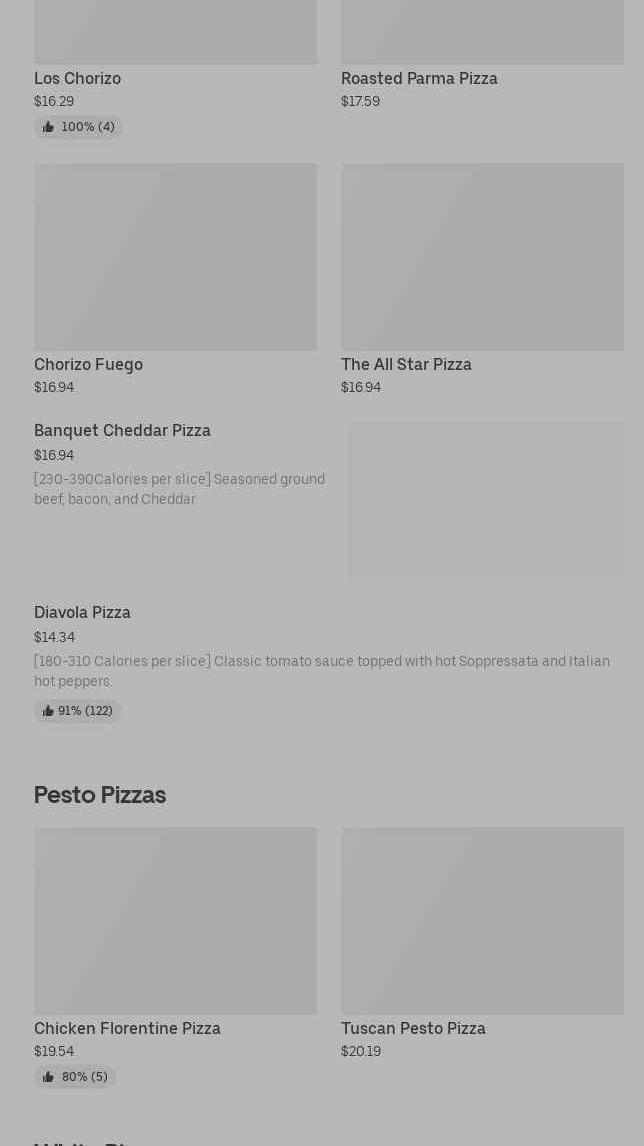Select the Tuscan Pesto Pizza title
644x1146 pixels.
point(413,1029)
